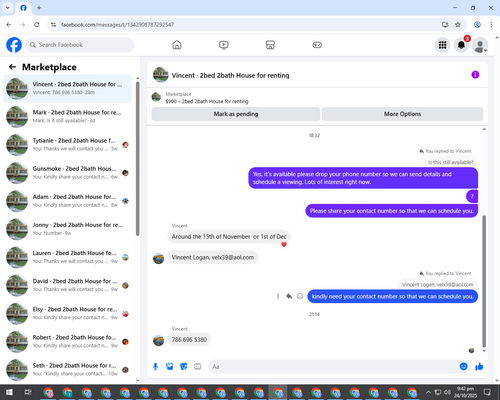Viewport: 500px width, 400px height.
Task: Open the Elsy conversation
Action: (x=67, y=314)
